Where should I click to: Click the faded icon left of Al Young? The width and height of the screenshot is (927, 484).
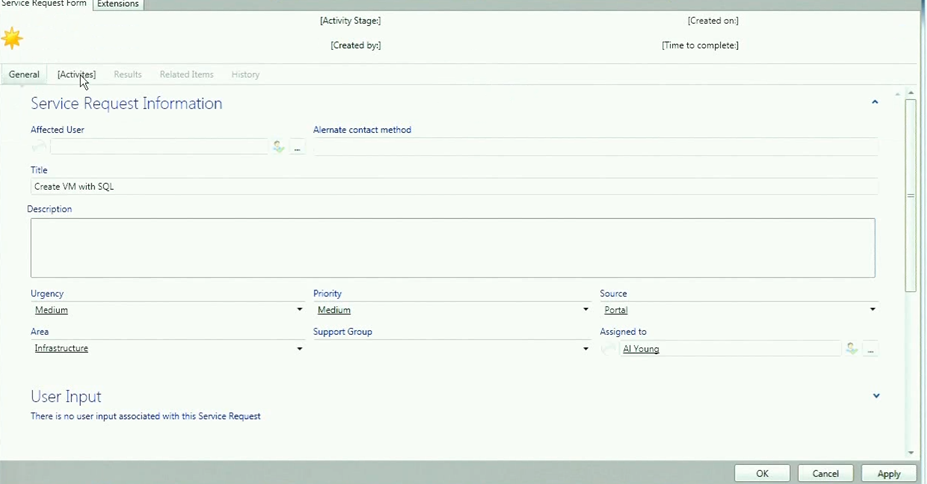[609, 349]
